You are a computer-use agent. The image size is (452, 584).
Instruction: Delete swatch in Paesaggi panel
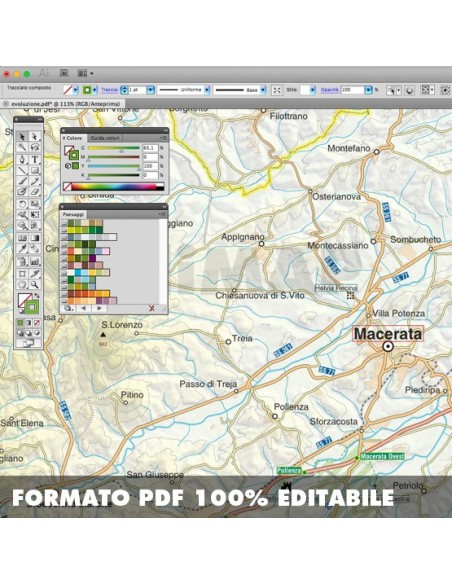[x=152, y=308]
